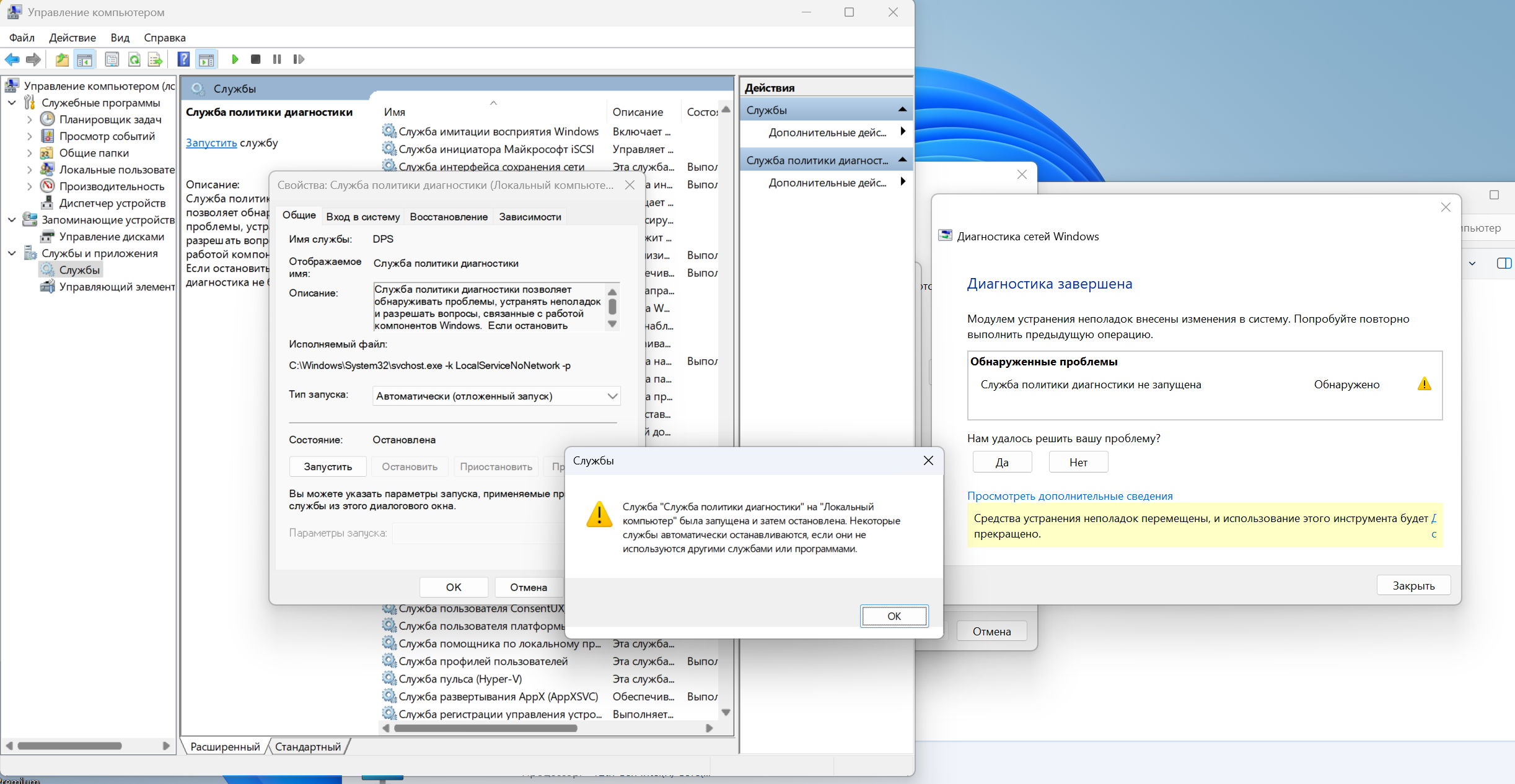This screenshot has height=784, width=1515.
Task: Click the Локальные пользователи tree icon
Action: pos(47,169)
